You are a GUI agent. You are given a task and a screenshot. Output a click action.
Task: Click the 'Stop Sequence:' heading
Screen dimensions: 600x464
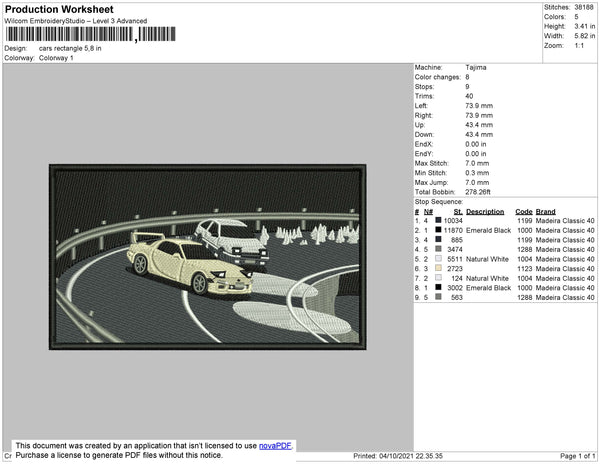(x=439, y=202)
